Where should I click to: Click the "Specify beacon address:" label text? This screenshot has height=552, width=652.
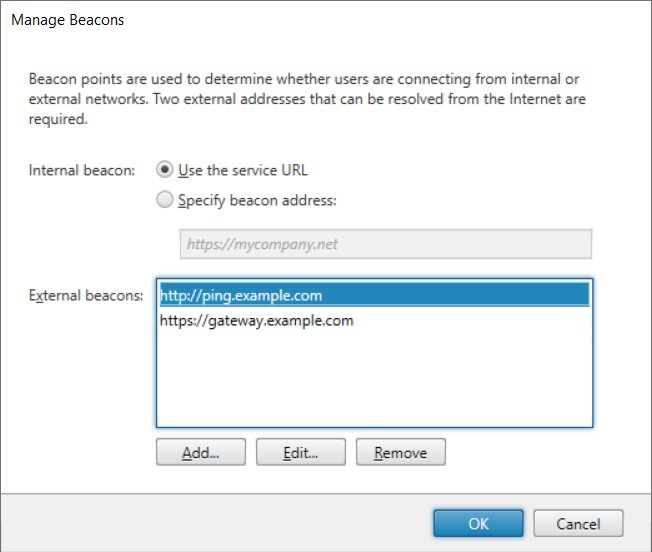(x=257, y=200)
